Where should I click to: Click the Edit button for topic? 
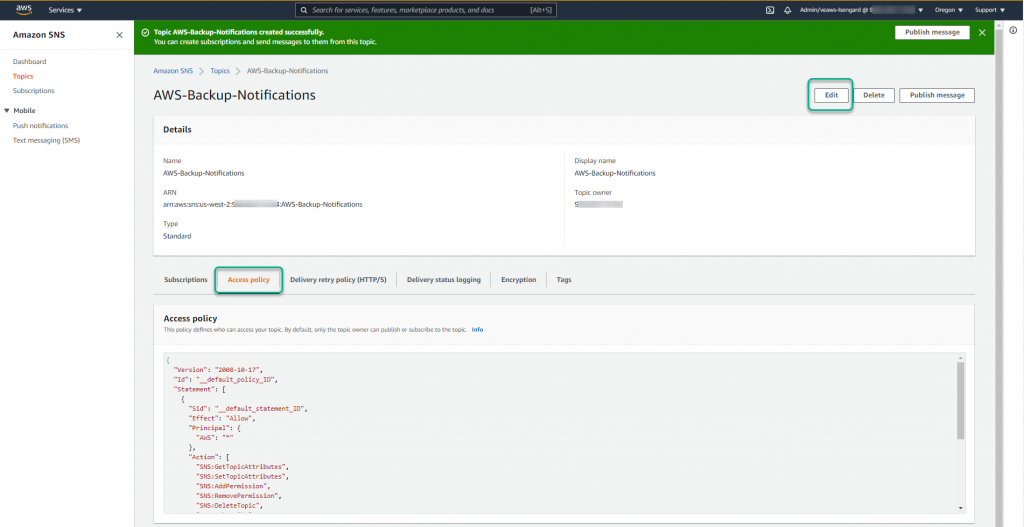point(830,95)
